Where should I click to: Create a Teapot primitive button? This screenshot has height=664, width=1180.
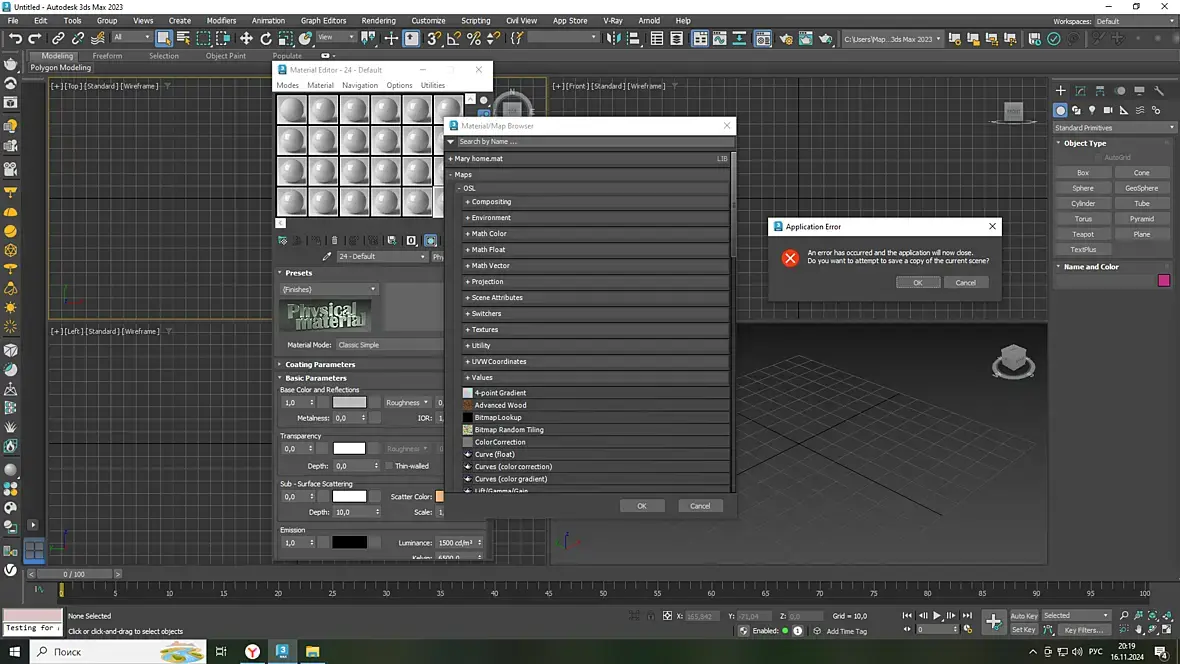coord(1083,234)
